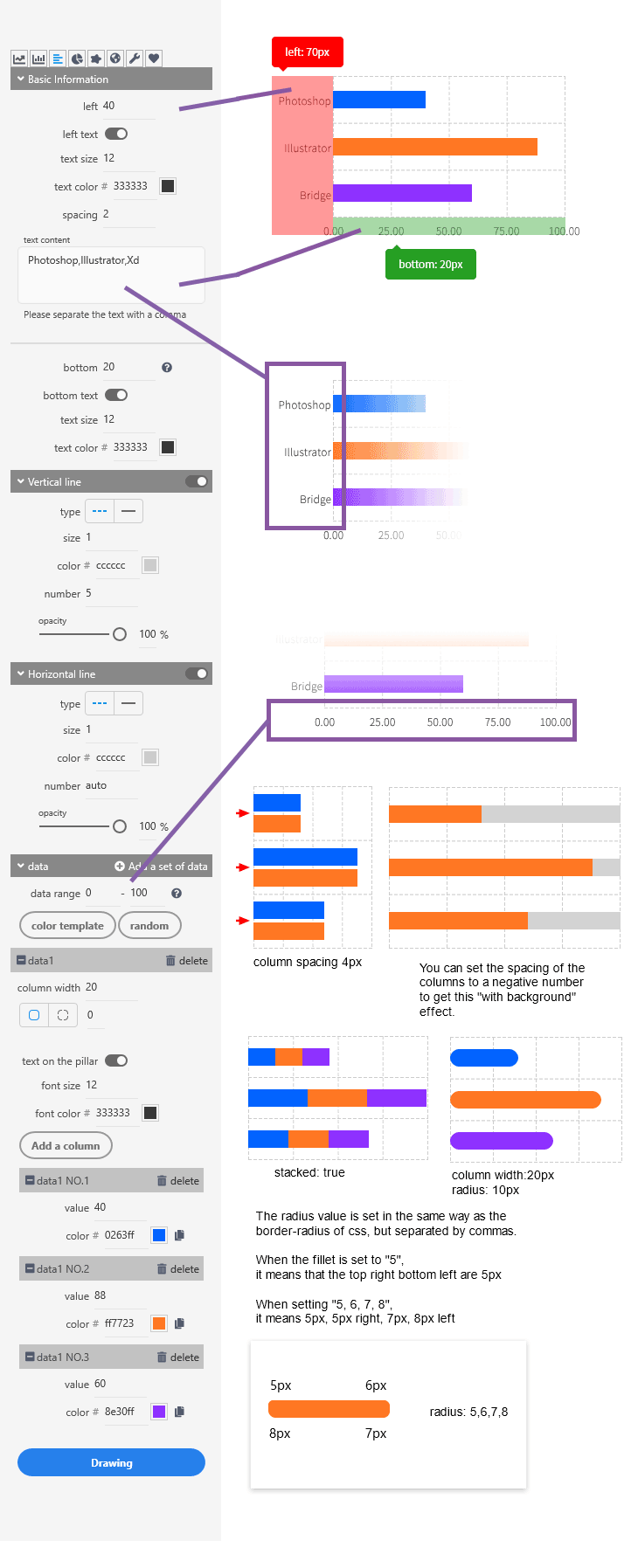Image resolution: width=638 pixels, height=1568 pixels.
Task: Collapse the Horizontal line section
Action: tap(21, 673)
